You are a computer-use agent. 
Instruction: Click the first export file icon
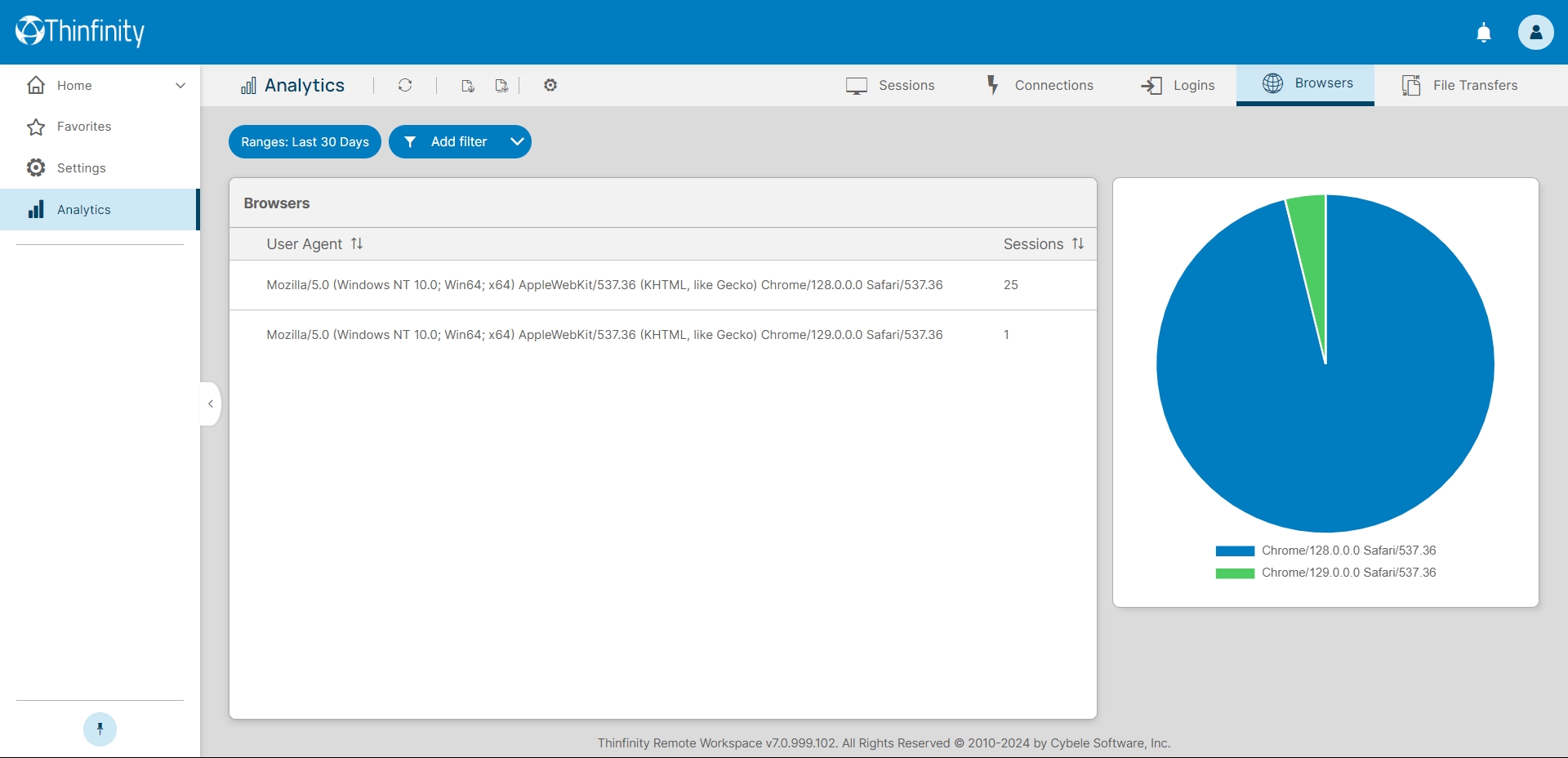(468, 86)
